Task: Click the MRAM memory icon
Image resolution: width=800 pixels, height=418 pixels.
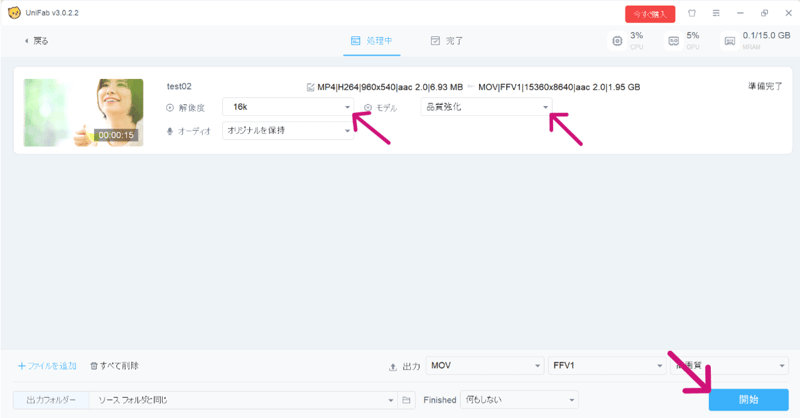Action: coord(730,41)
